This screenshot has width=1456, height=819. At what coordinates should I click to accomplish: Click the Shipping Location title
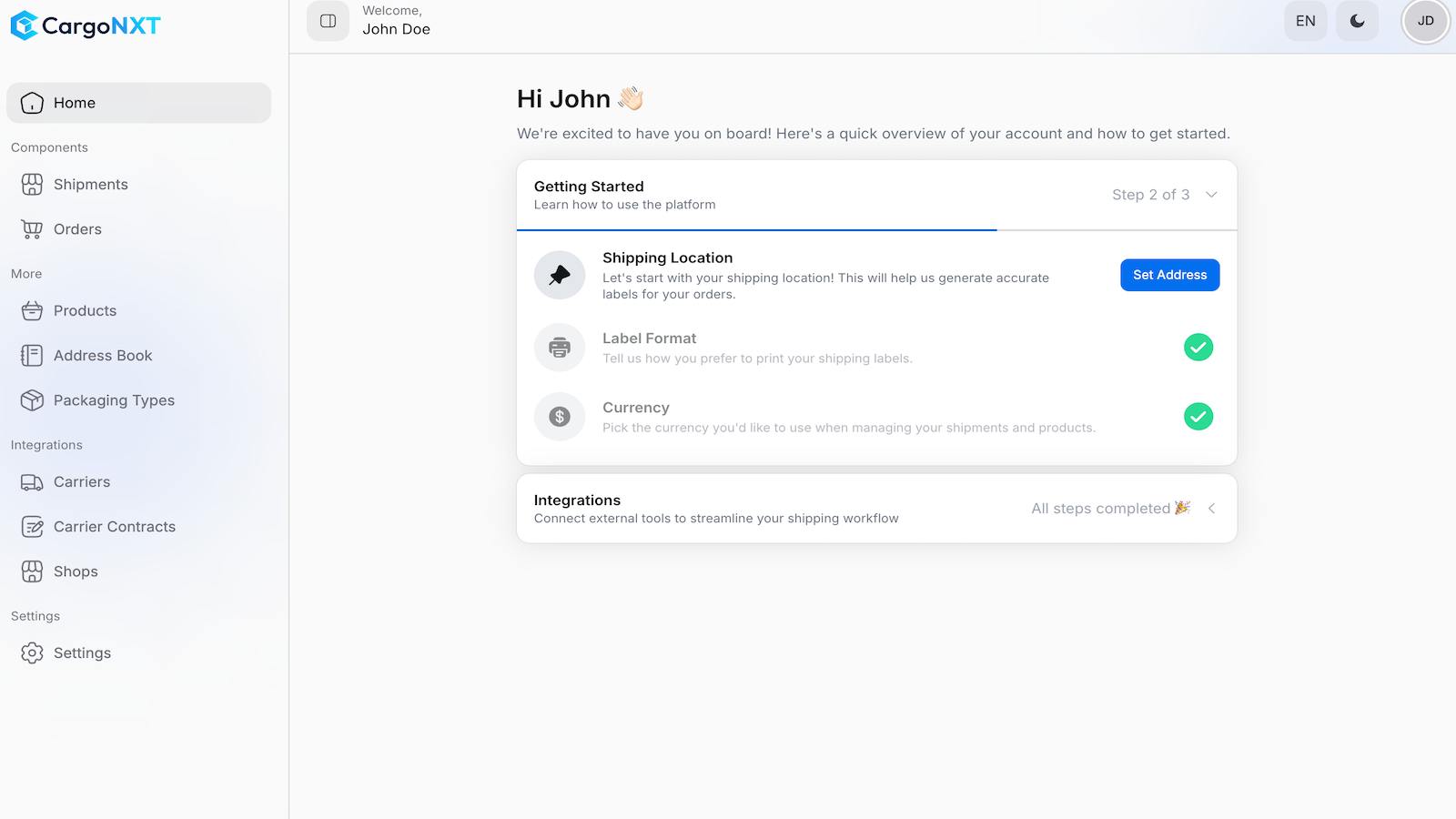tap(667, 258)
